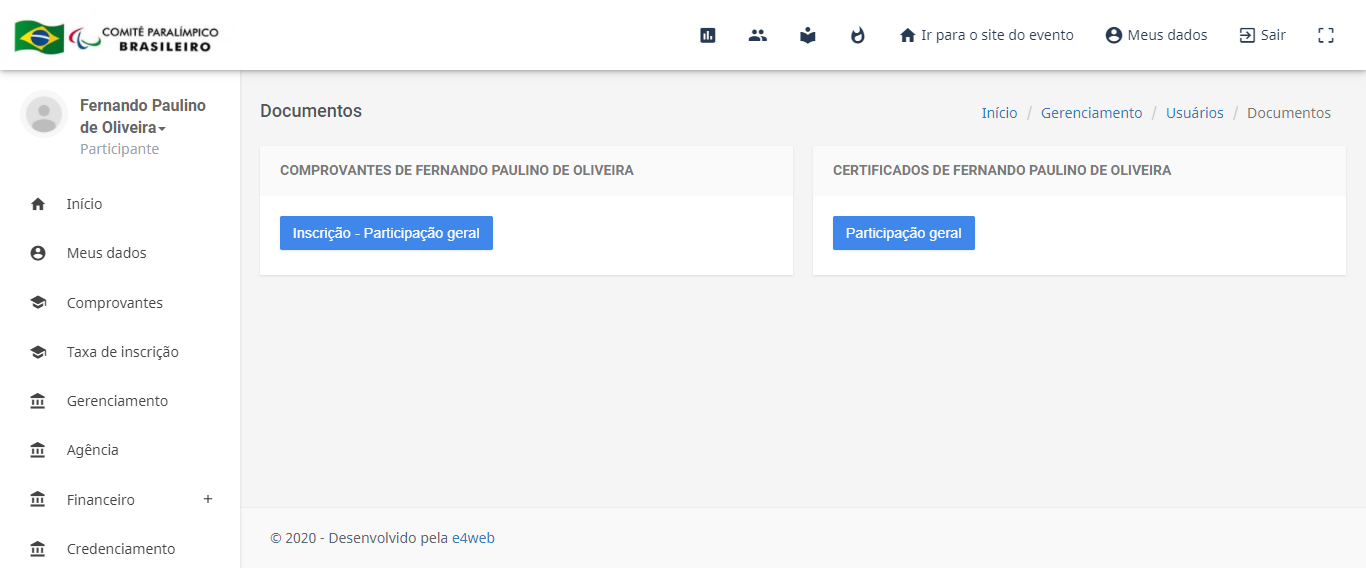Click the bar chart icon in header
The height and width of the screenshot is (568, 1366).
click(x=708, y=35)
